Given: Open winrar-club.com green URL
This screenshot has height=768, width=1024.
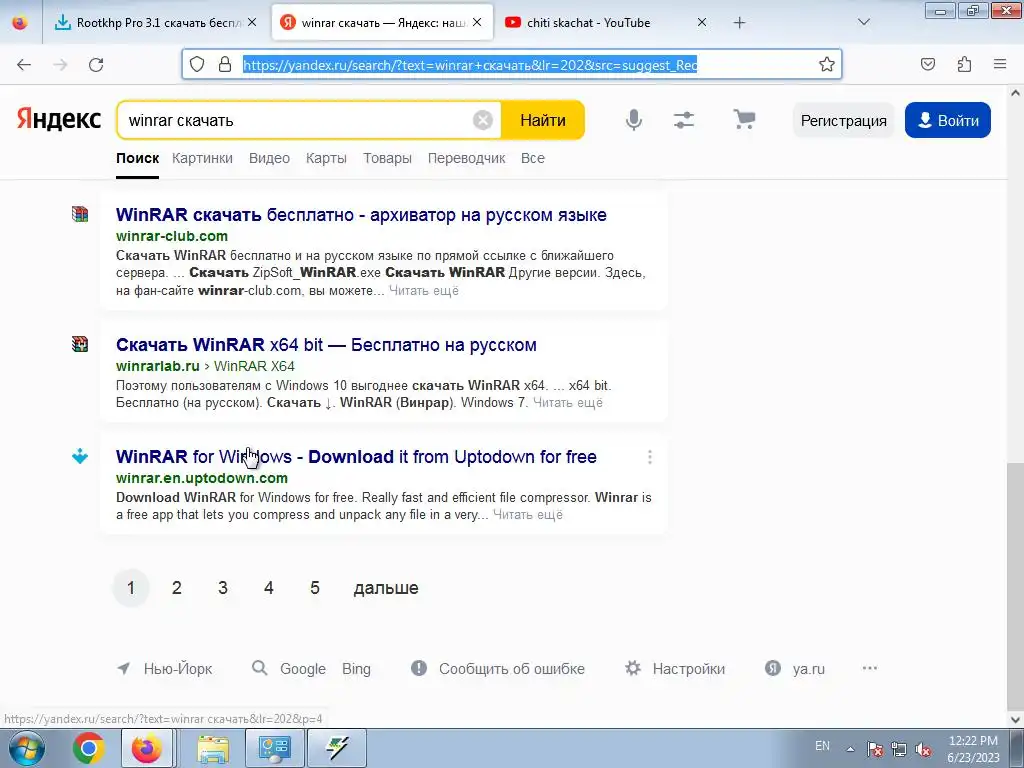Looking at the screenshot, I should (x=172, y=236).
